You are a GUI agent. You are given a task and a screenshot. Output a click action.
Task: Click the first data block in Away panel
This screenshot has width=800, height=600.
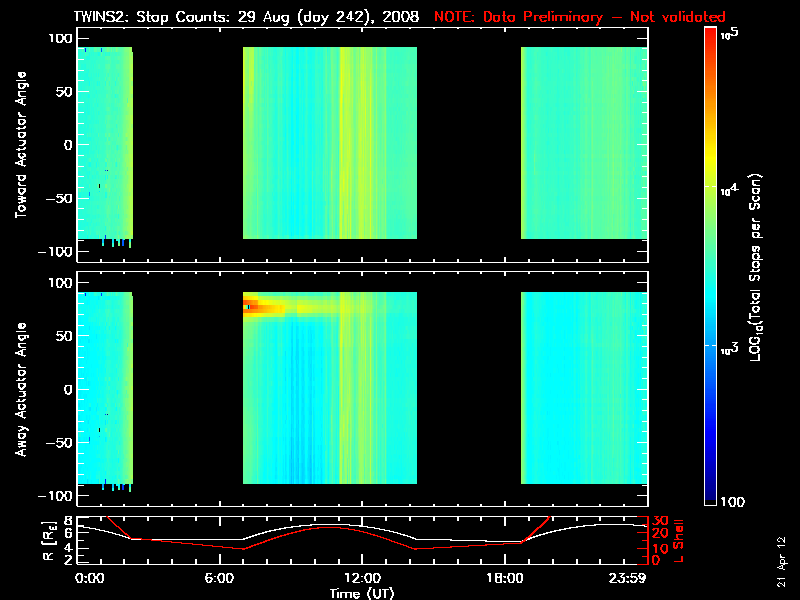pos(105,388)
